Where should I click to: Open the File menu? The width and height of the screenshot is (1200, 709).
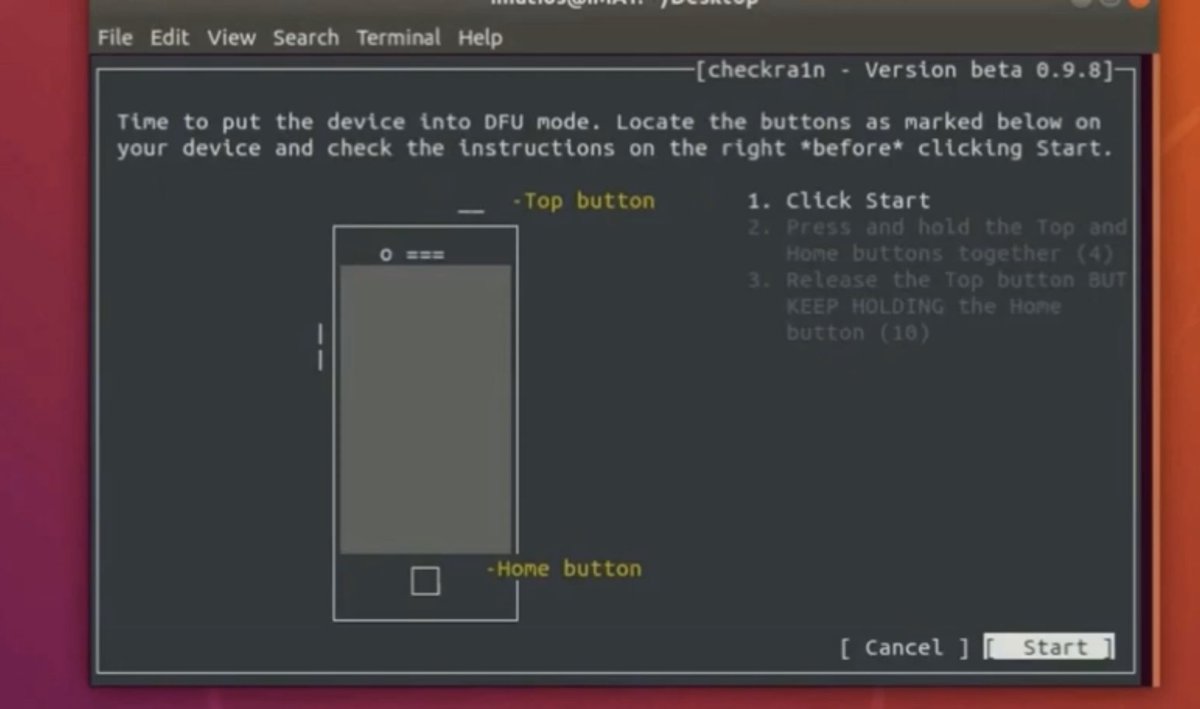115,38
